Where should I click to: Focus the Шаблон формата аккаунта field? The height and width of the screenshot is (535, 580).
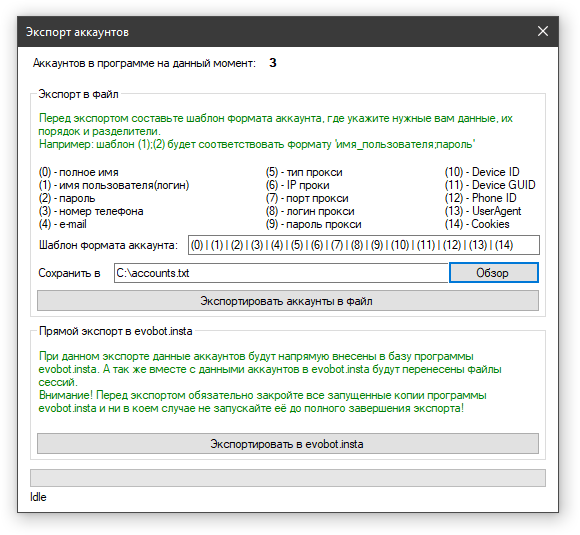coord(364,245)
